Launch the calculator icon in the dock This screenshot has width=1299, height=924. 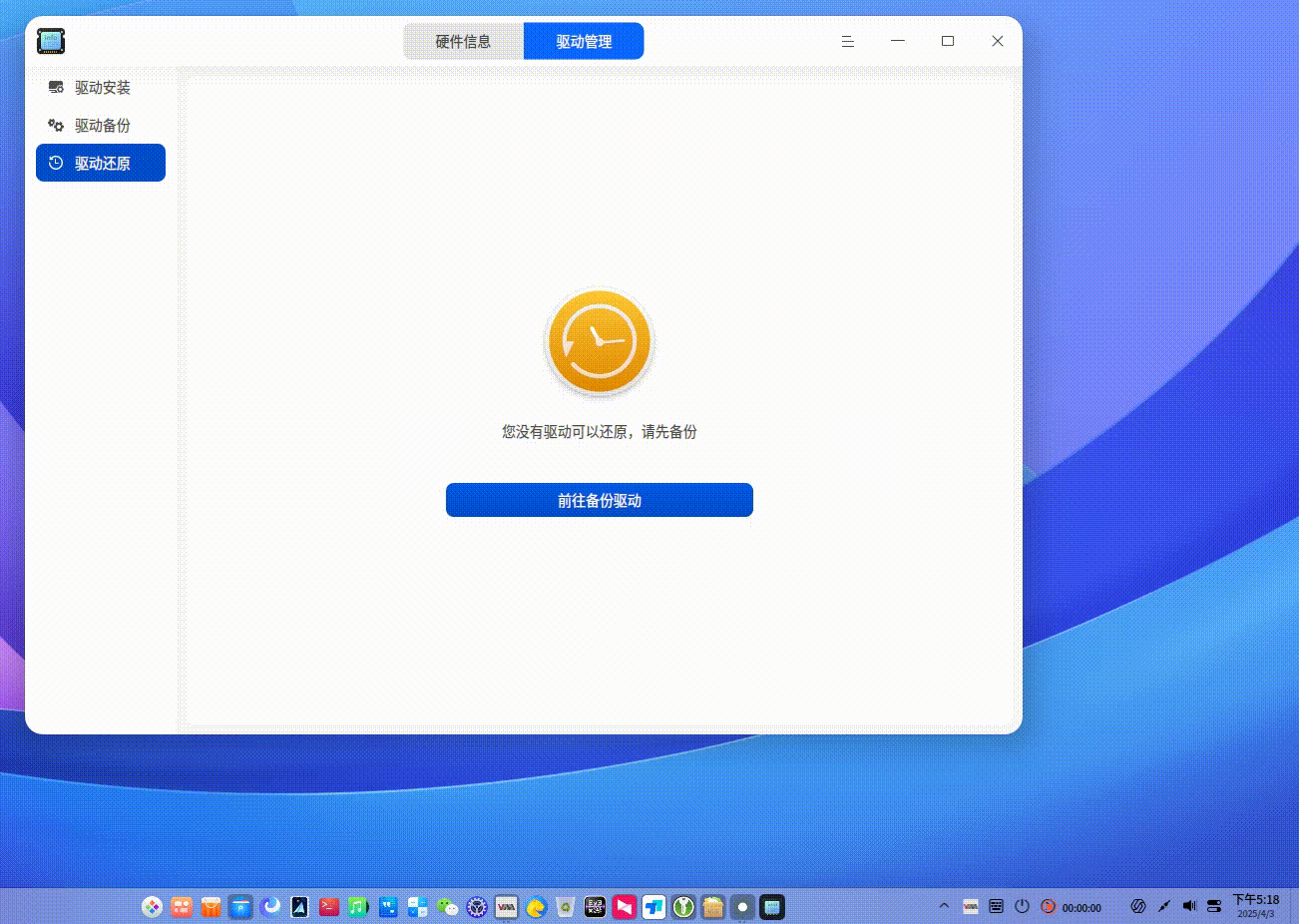tap(418, 907)
